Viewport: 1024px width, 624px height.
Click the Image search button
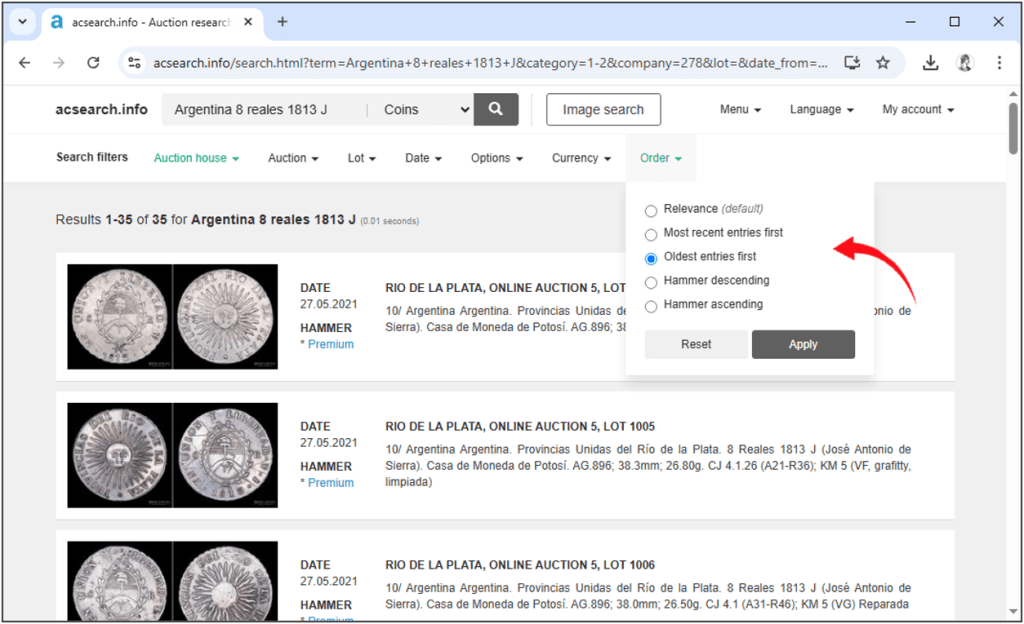point(603,110)
